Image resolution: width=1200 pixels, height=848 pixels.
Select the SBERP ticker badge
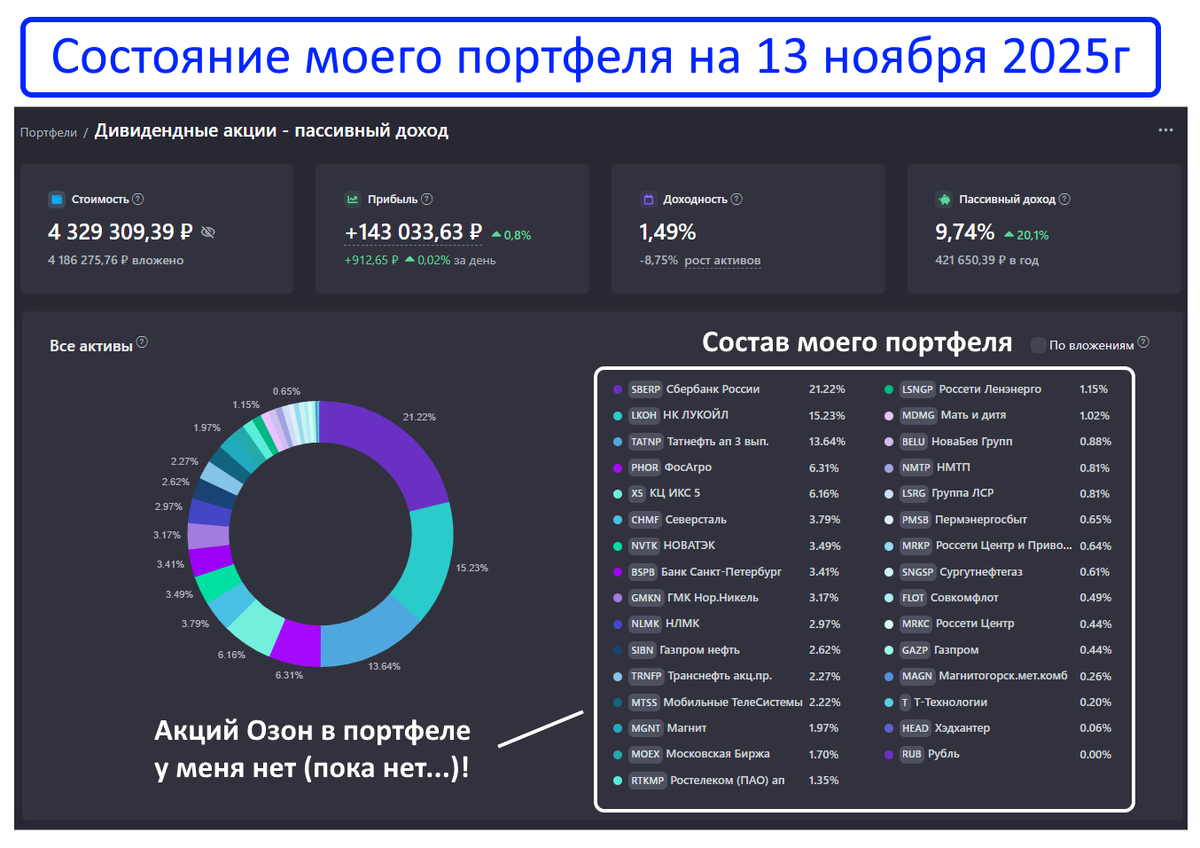point(646,389)
